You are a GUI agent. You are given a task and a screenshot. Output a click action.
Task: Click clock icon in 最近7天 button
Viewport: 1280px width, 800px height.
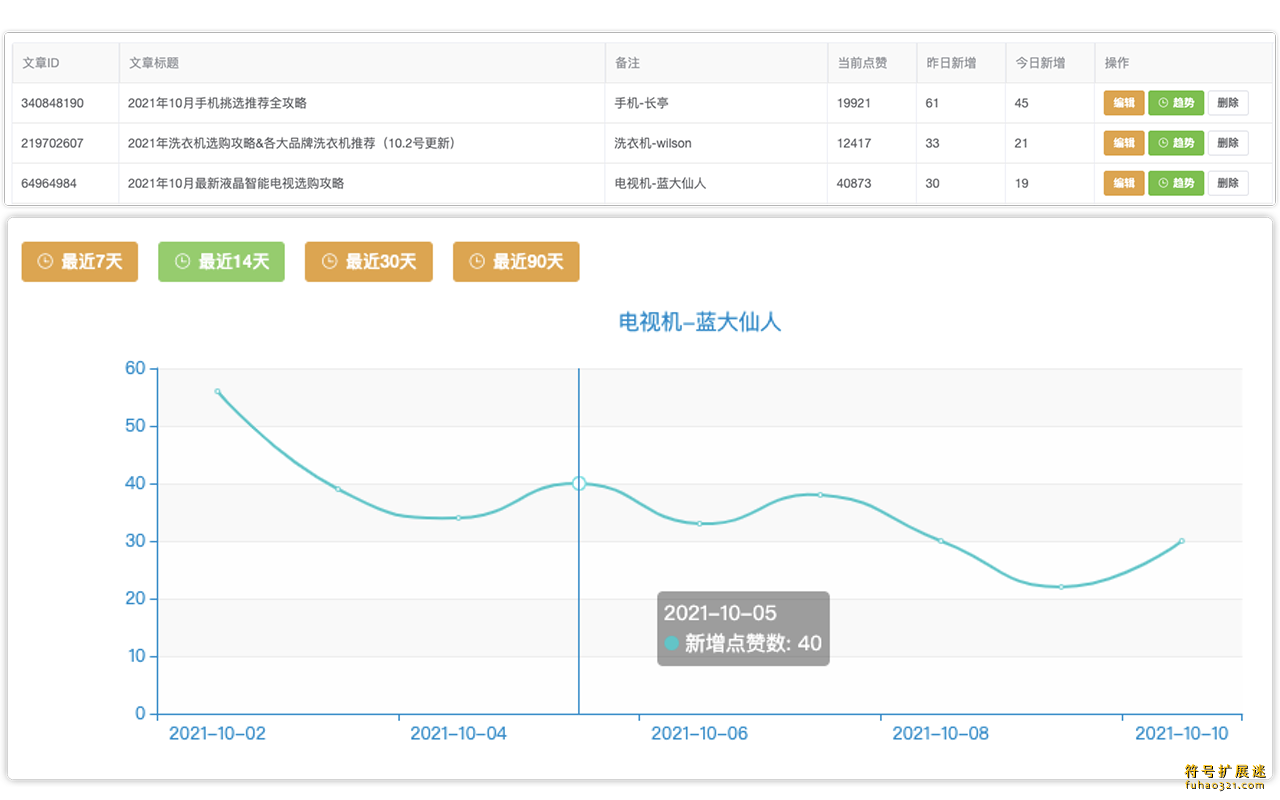coord(45,262)
